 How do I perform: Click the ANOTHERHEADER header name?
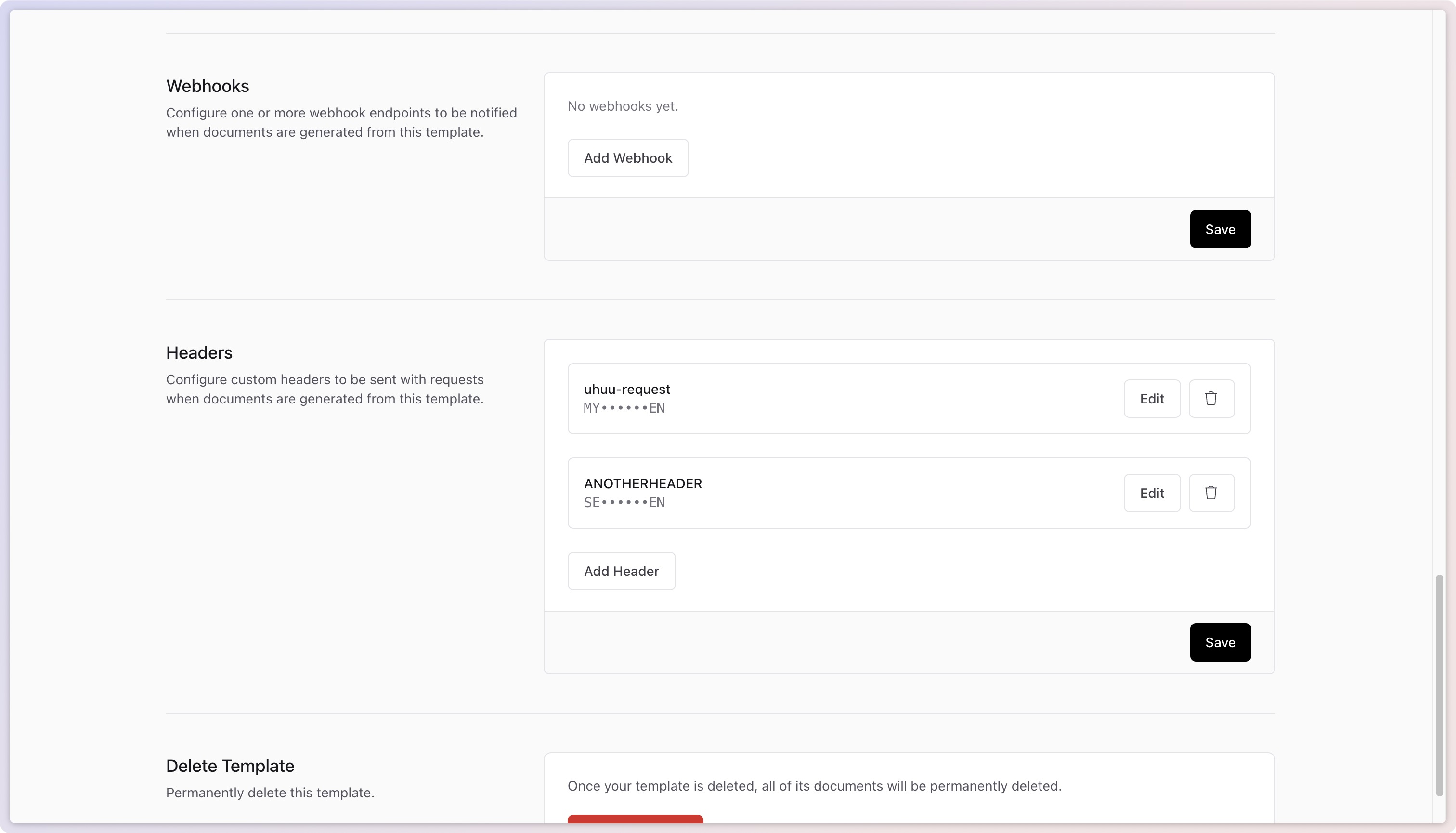click(x=642, y=483)
